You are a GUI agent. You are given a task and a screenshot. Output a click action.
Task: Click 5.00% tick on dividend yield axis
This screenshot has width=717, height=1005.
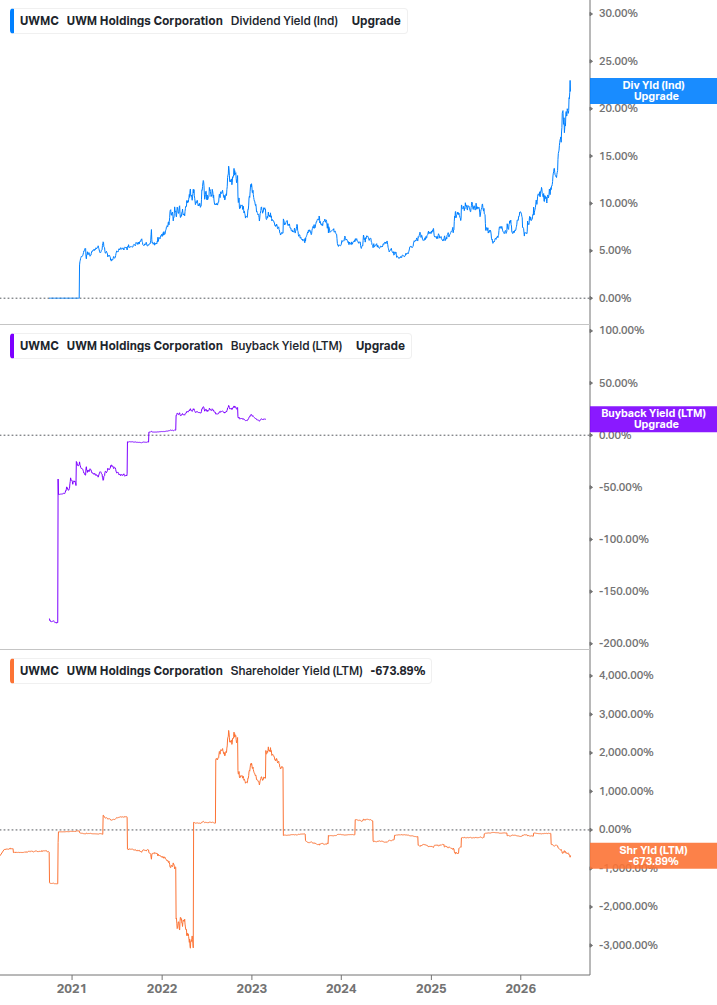coord(615,250)
